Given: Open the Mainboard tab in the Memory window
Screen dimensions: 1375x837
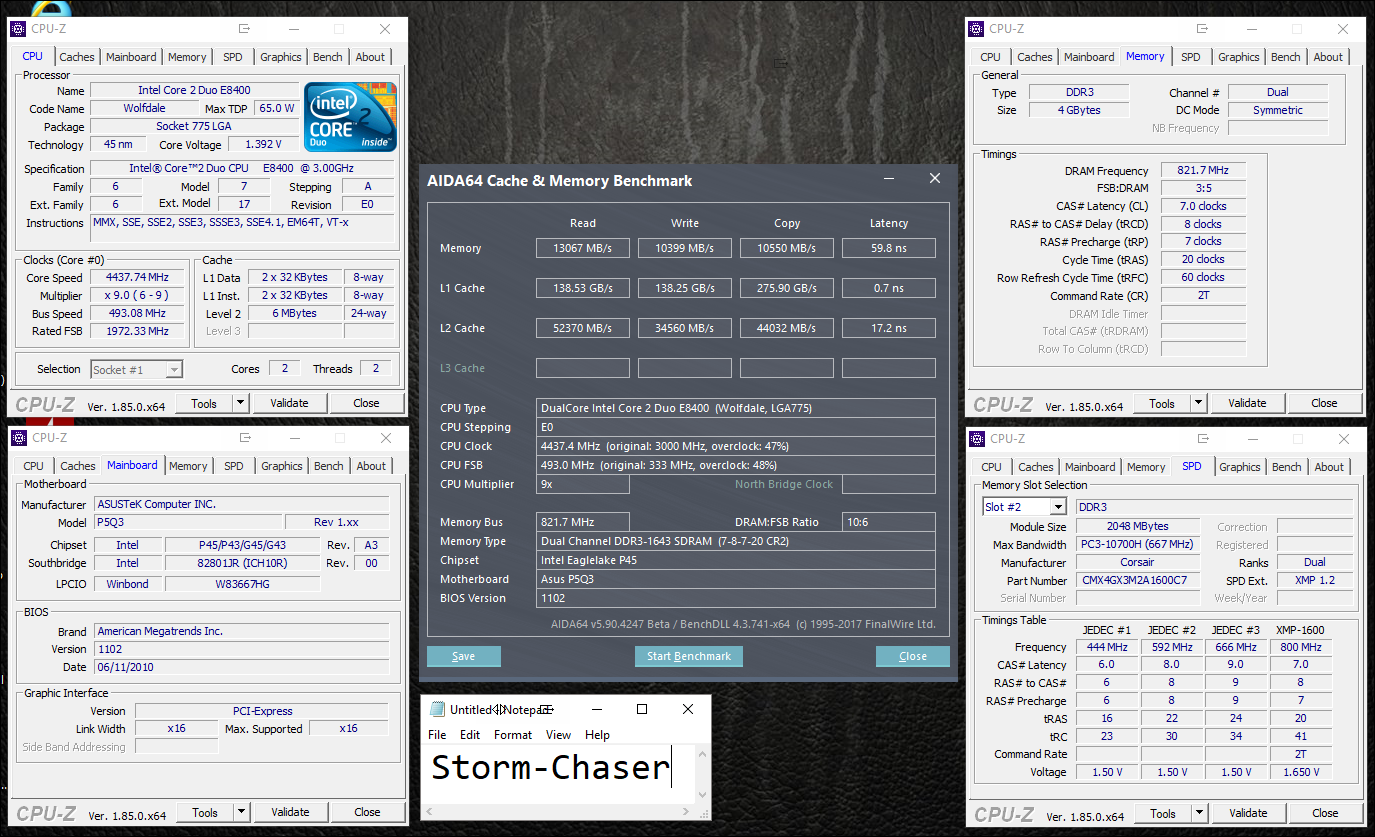Looking at the screenshot, I should point(1089,57).
